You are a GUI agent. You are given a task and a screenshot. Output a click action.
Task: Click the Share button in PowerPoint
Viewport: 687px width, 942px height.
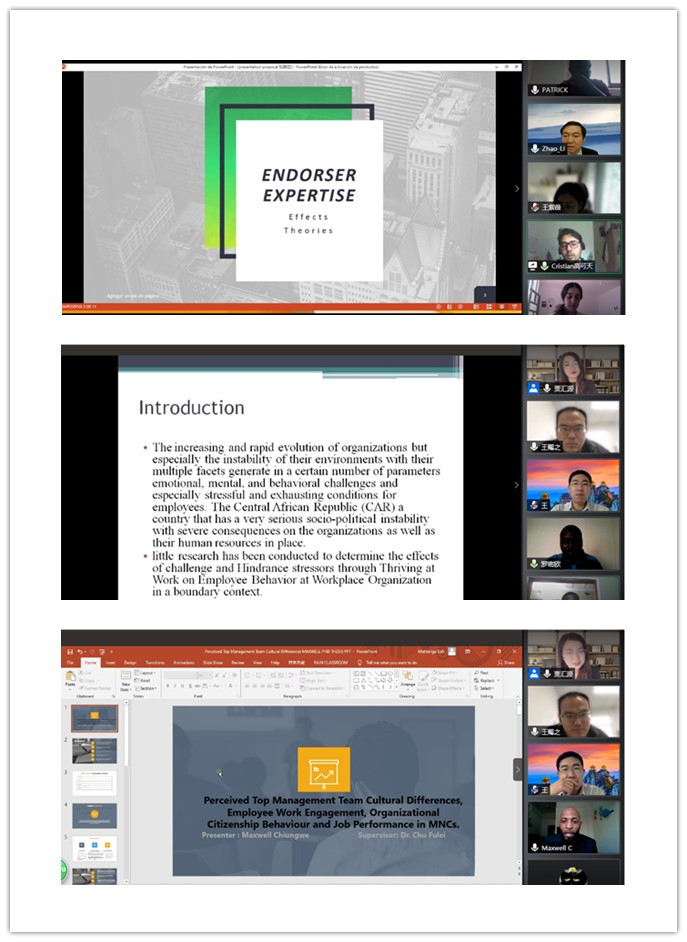tap(509, 662)
